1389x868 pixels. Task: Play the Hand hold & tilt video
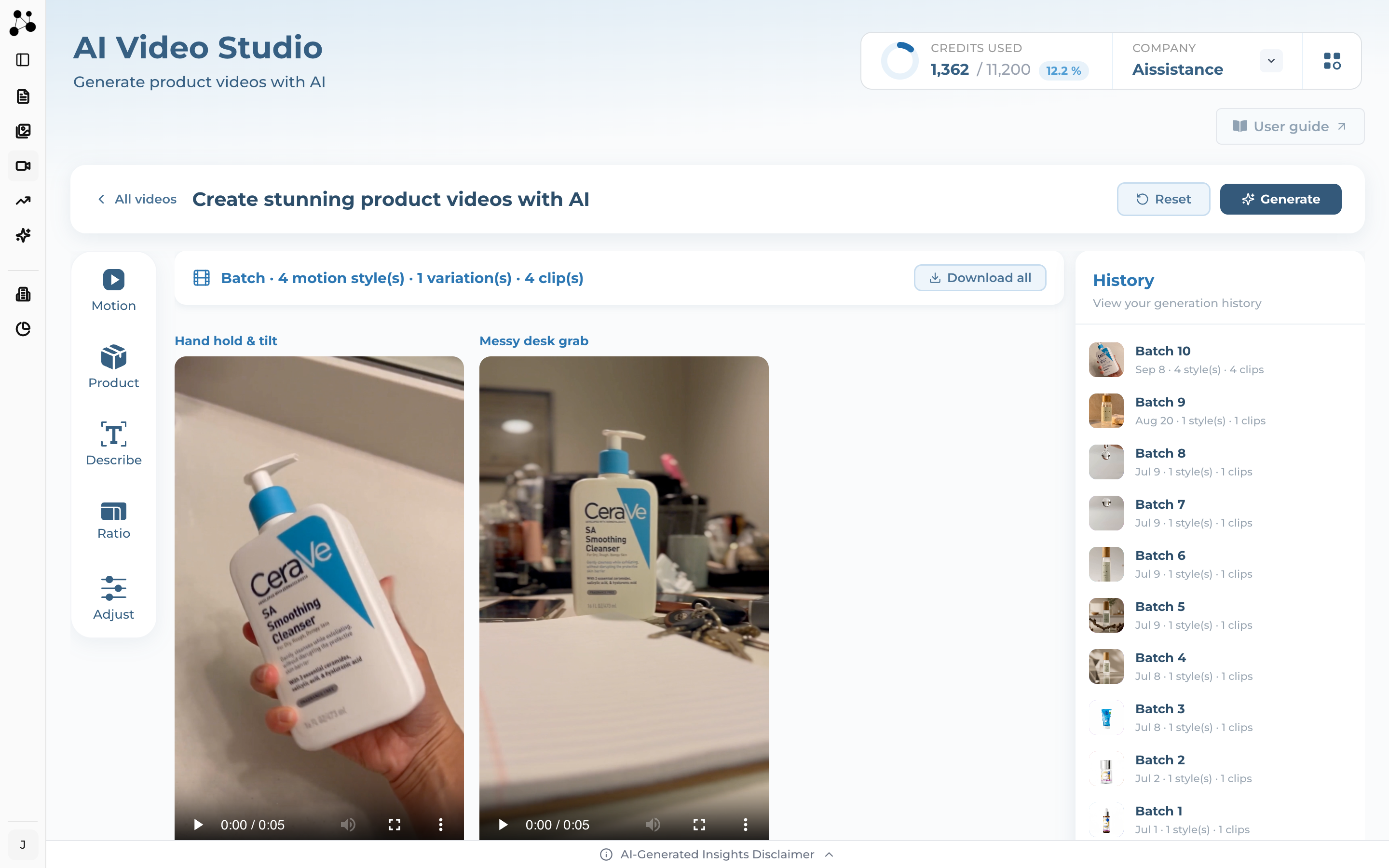tap(198, 825)
